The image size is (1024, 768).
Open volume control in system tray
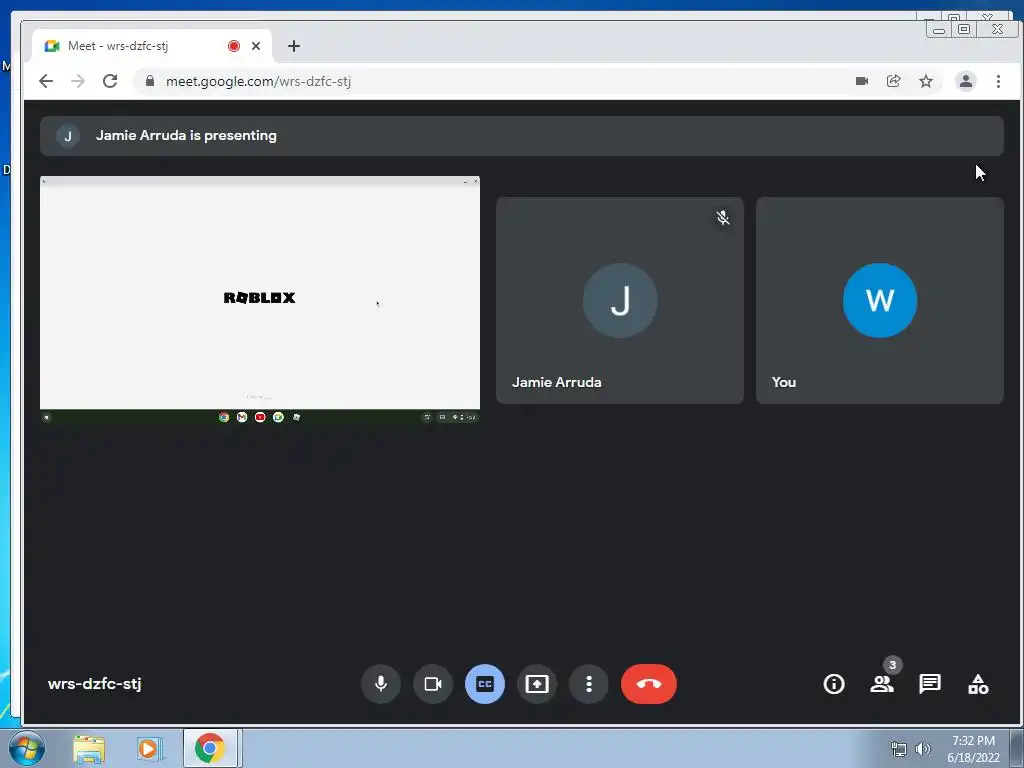pyautogui.click(x=923, y=749)
